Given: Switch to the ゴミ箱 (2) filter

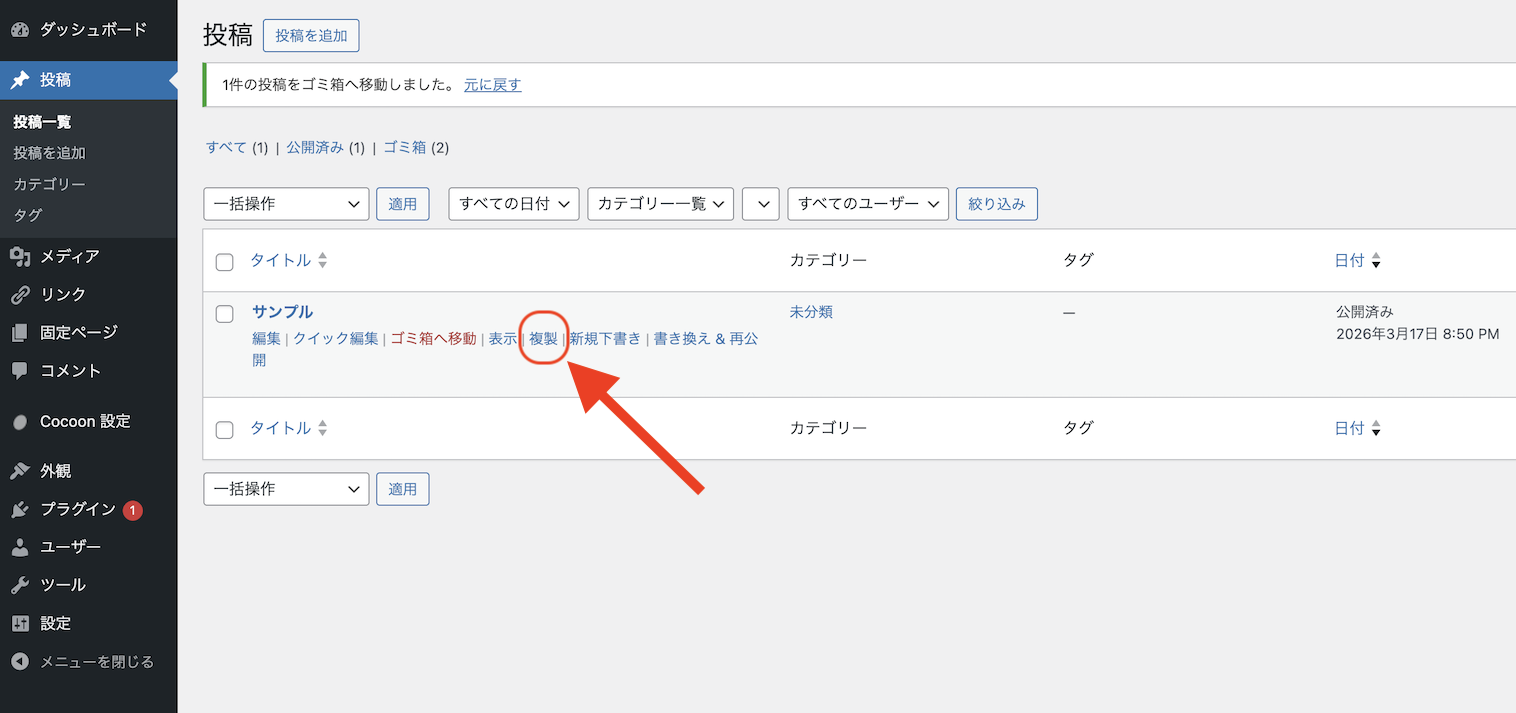Looking at the screenshot, I should click(x=404, y=147).
